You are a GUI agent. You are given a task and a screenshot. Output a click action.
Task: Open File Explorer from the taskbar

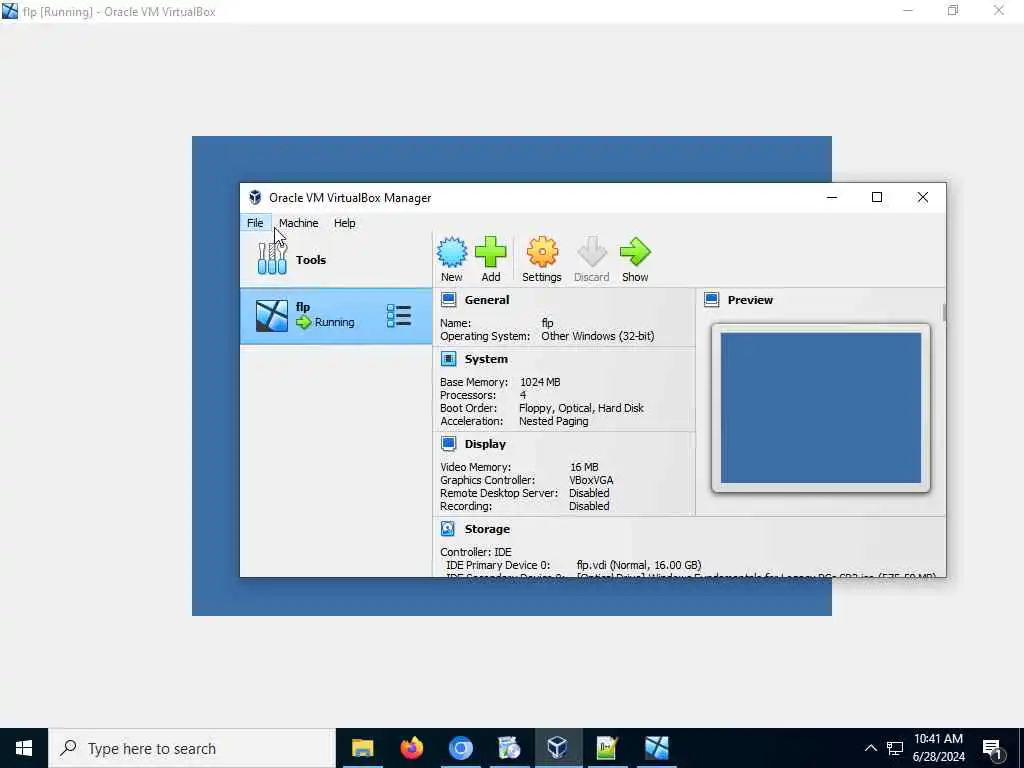(x=362, y=748)
